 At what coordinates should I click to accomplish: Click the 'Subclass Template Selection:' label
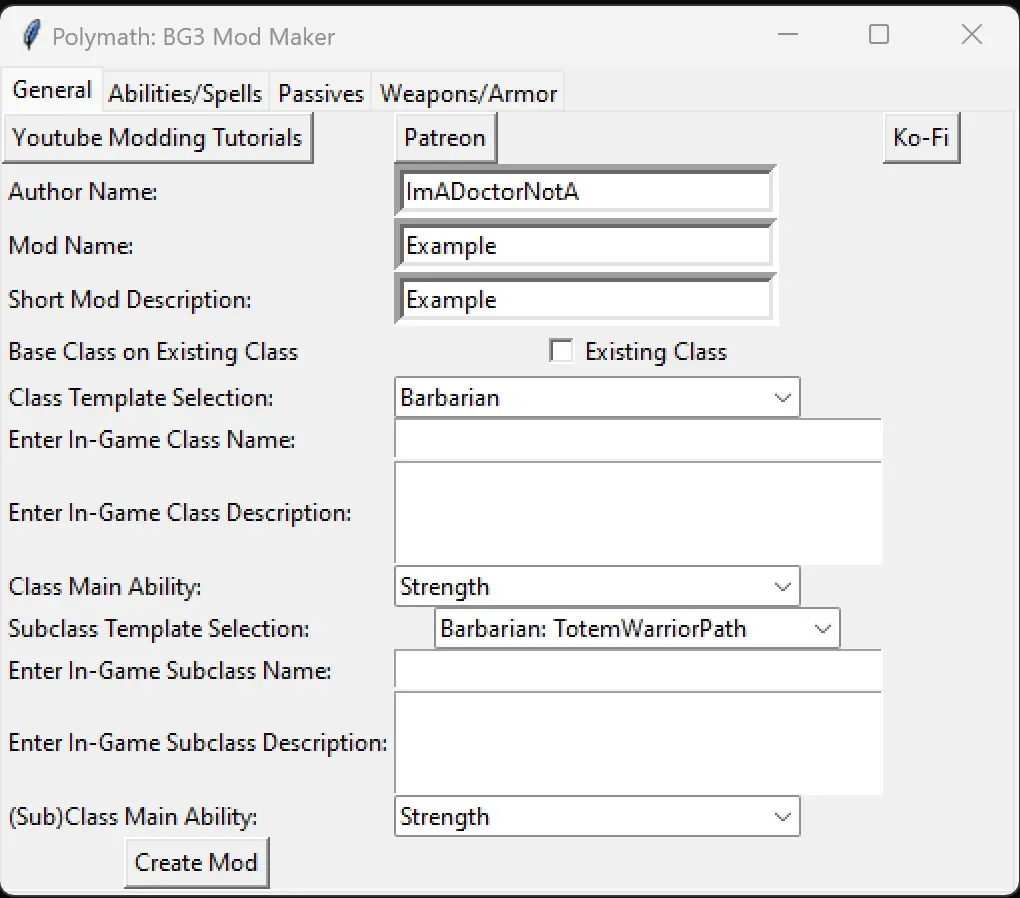coord(159,629)
